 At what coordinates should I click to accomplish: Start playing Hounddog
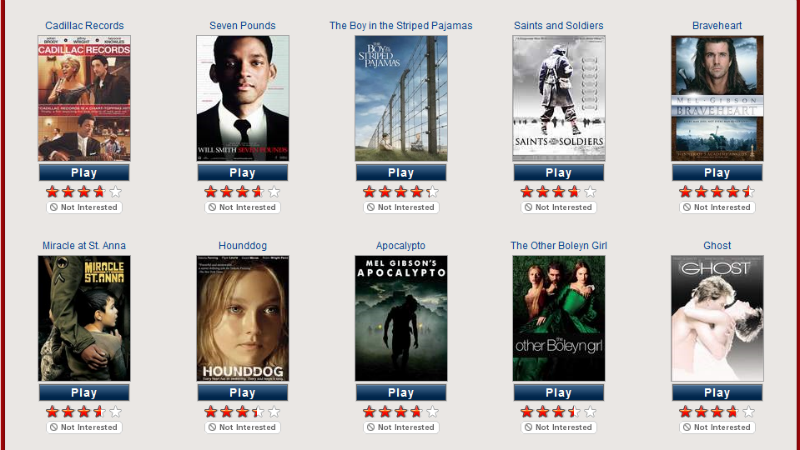(x=242, y=392)
